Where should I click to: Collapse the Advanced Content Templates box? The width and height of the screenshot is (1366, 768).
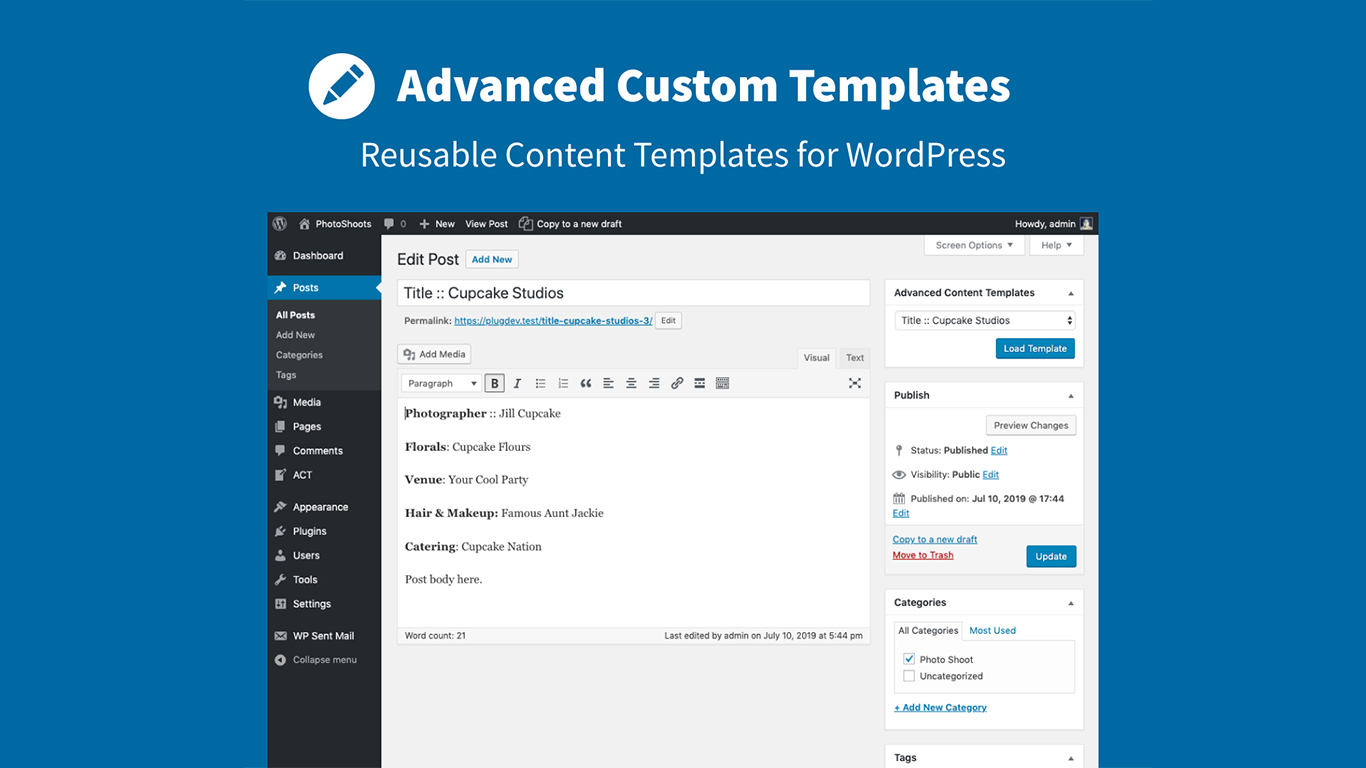tap(1071, 293)
